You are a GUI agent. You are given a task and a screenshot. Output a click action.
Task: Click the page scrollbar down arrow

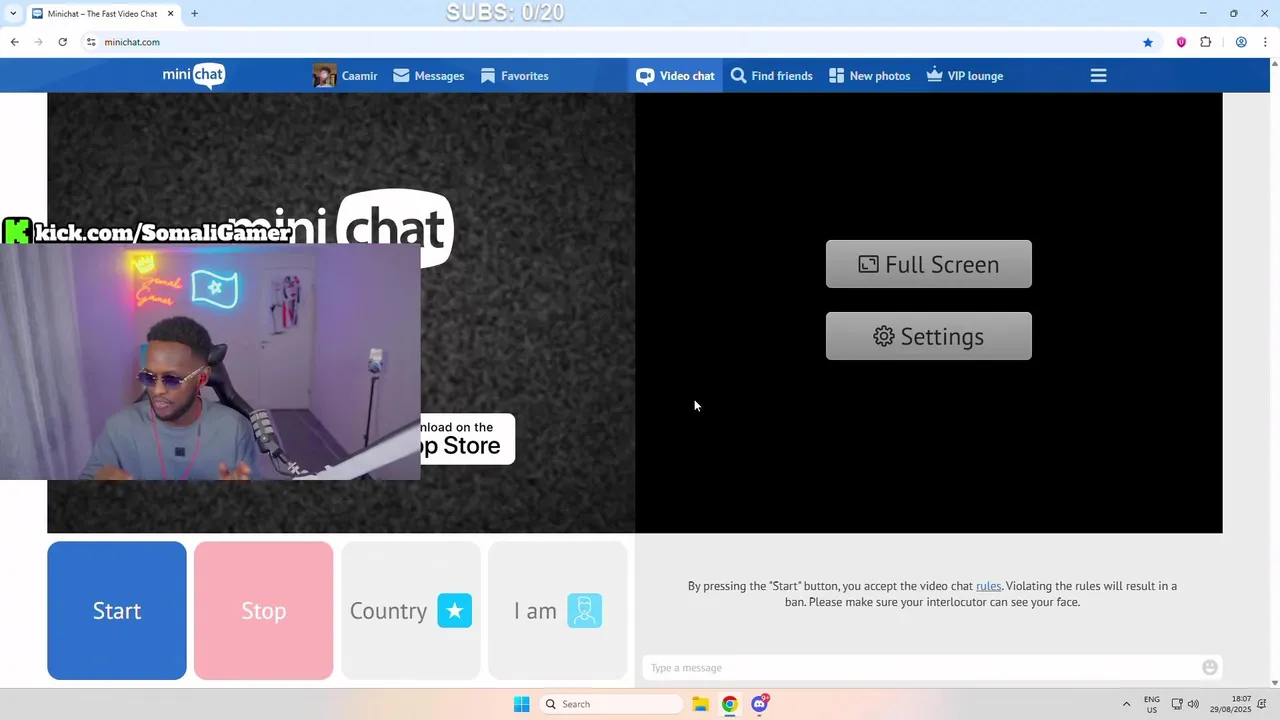coord(1274,683)
